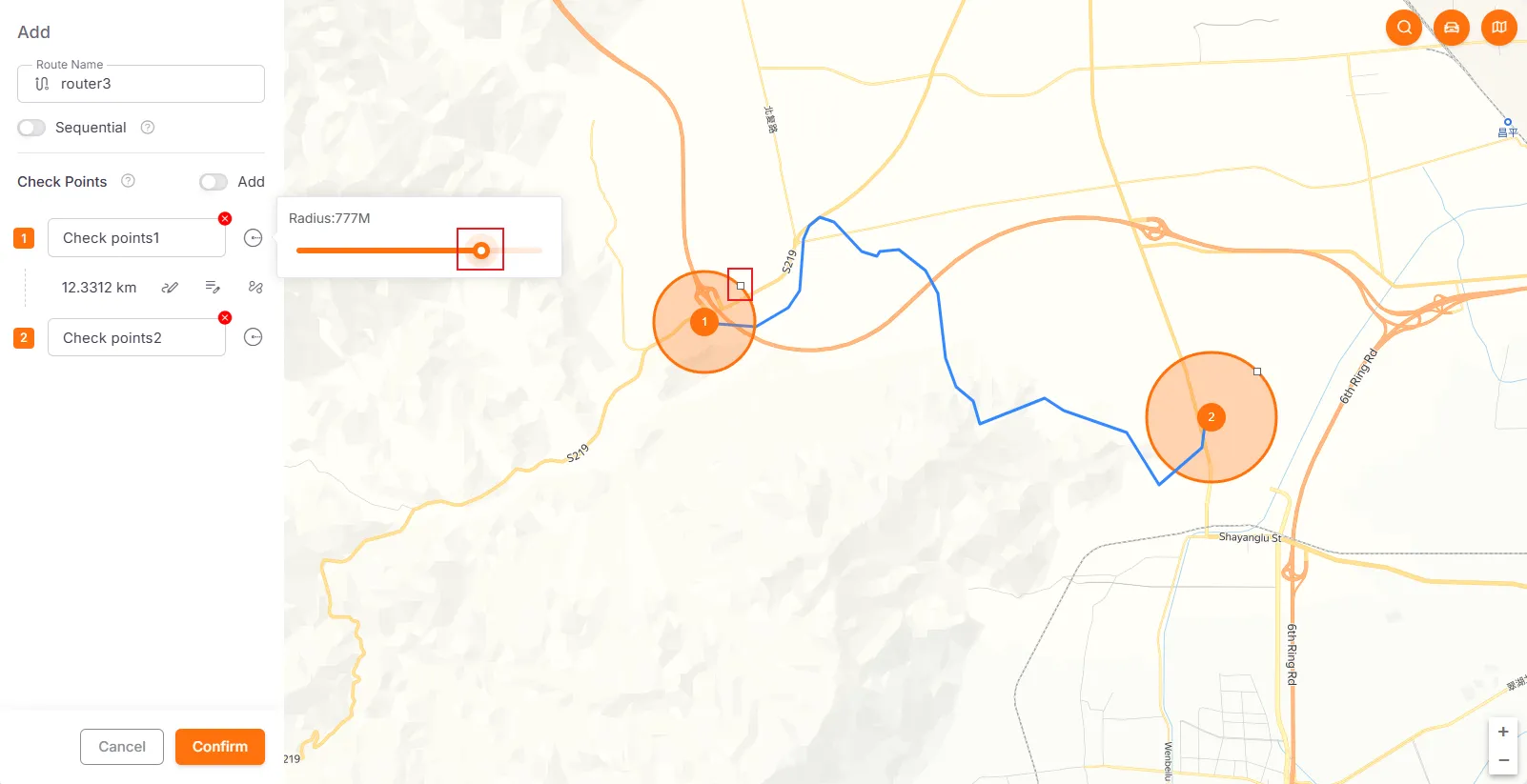Click the search icon on the map
This screenshot has width=1527, height=784.
coord(1404,28)
